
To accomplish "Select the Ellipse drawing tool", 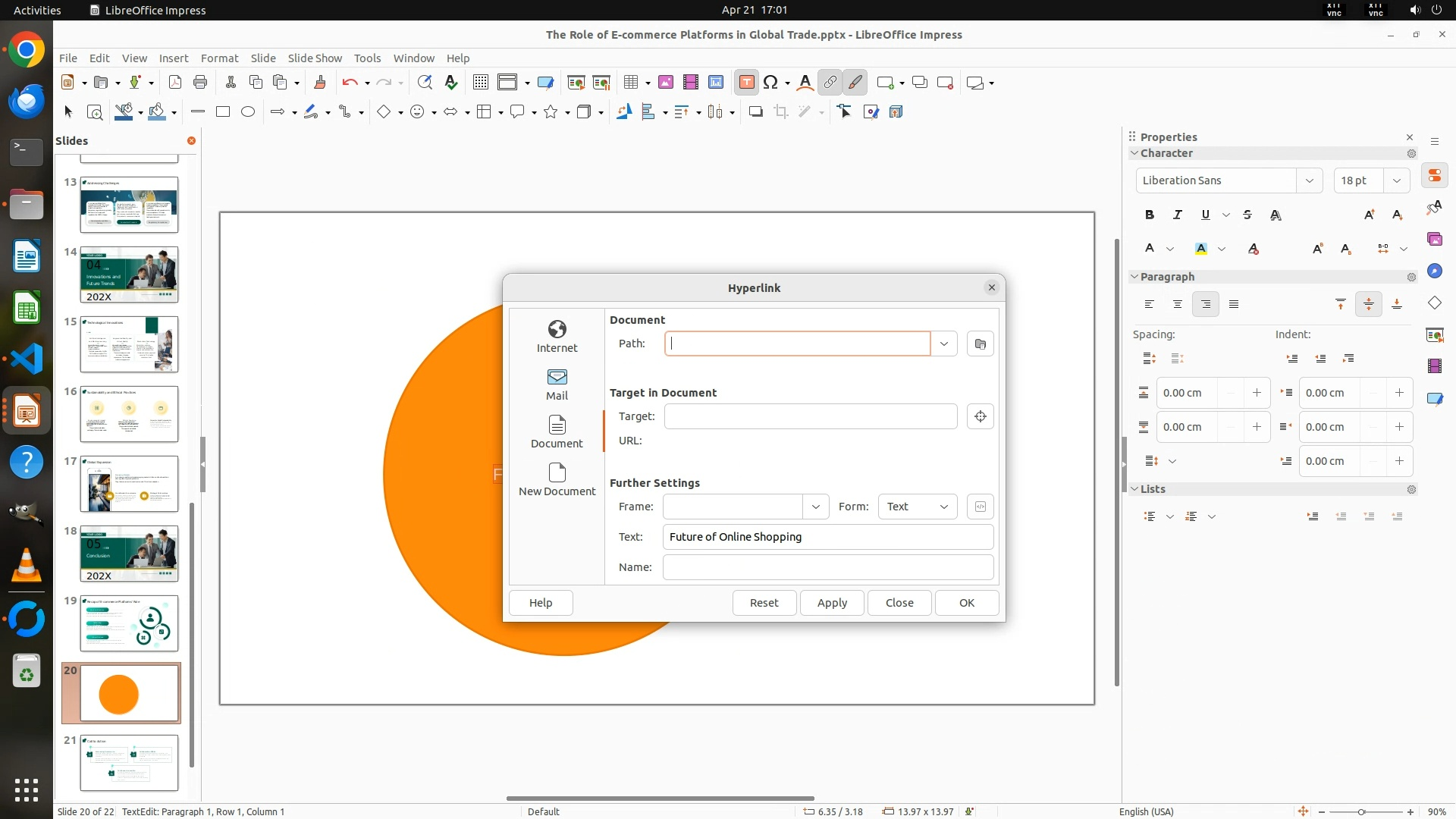I will coord(248,112).
